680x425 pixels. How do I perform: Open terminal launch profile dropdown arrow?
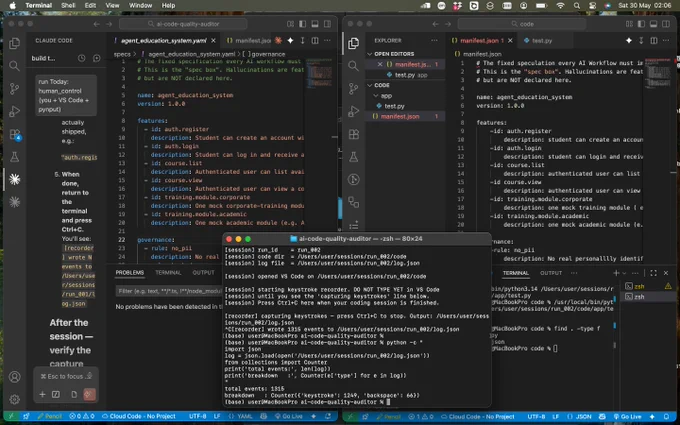[x=624, y=273]
